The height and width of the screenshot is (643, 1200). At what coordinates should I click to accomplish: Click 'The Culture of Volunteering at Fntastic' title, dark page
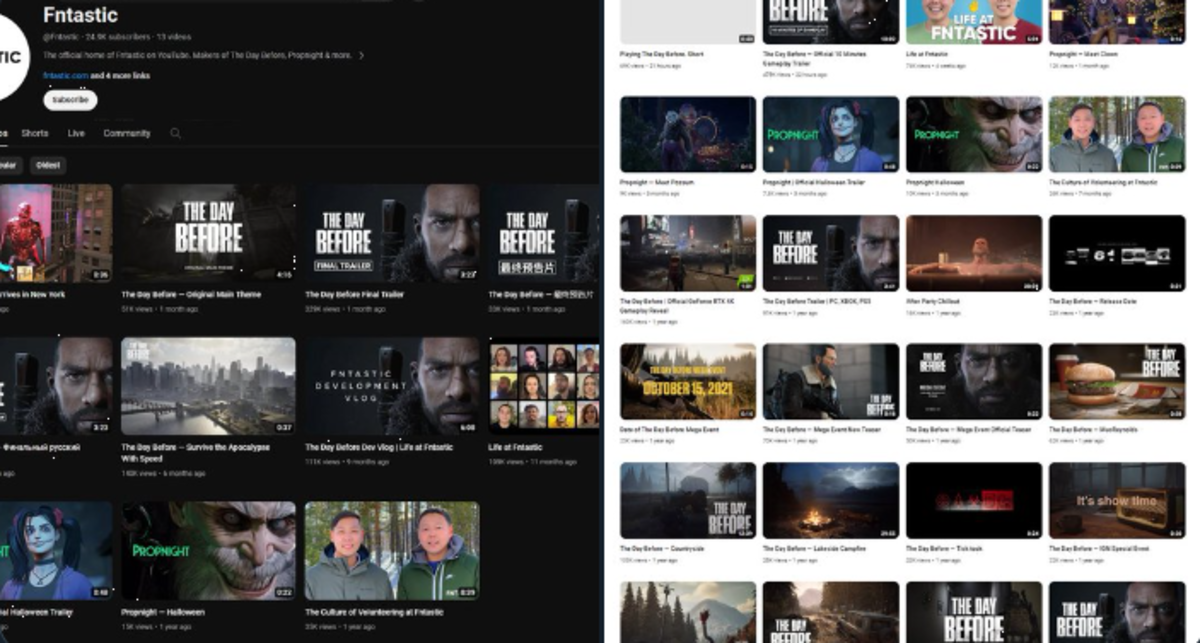point(375,612)
